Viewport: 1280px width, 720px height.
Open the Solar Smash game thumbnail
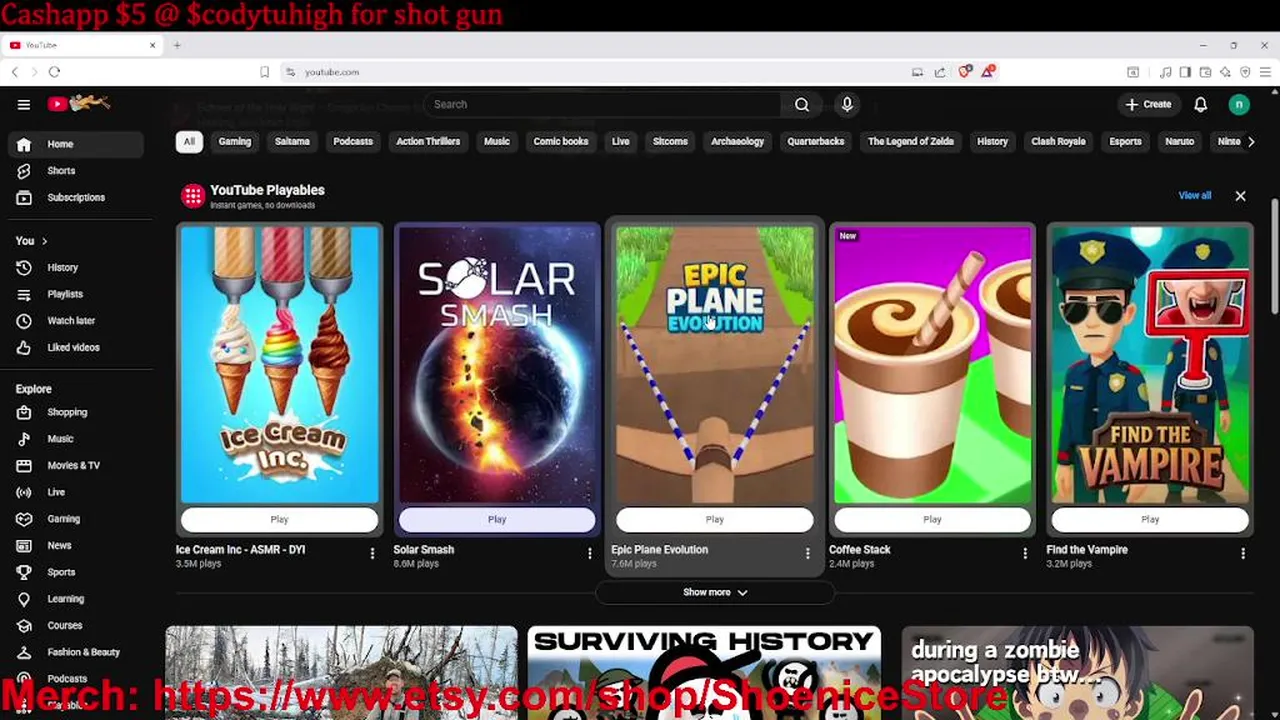point(497,365)
